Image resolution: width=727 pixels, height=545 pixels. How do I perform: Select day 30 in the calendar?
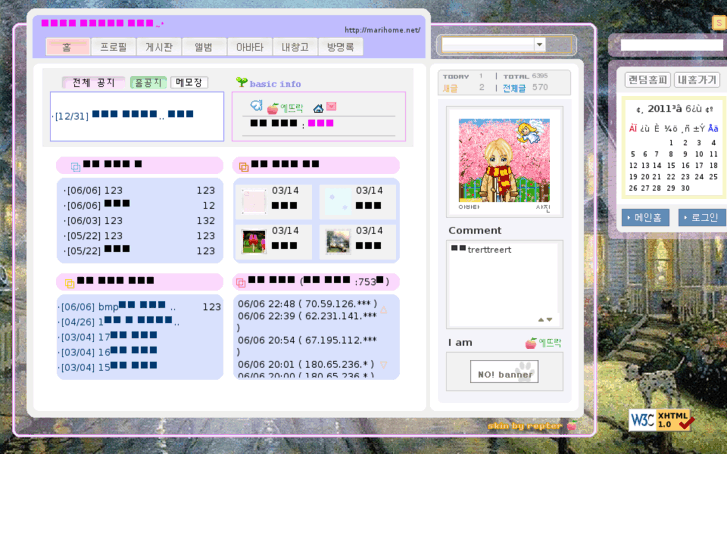[x=685, y=188]
